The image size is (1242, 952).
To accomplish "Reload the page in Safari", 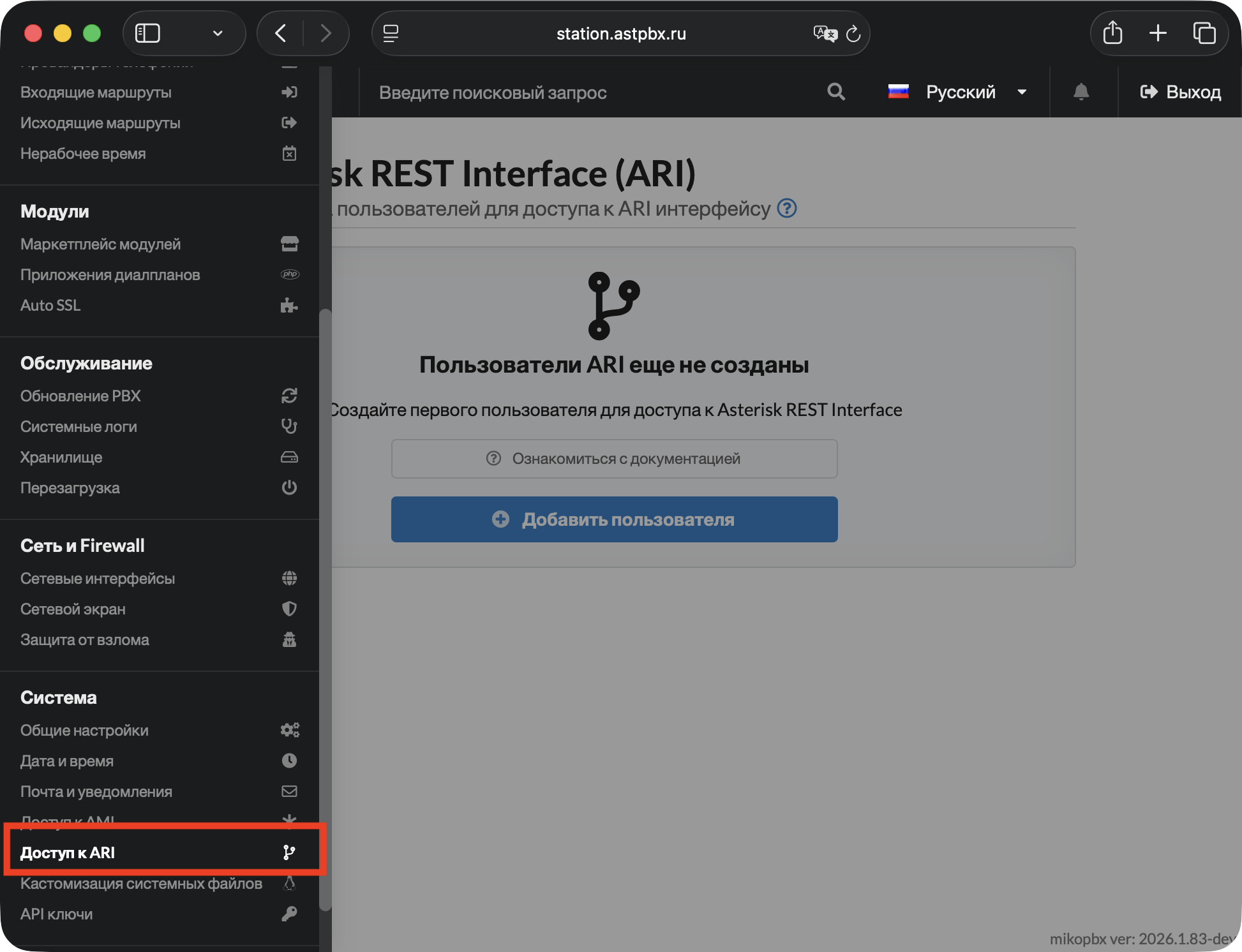I will [x=853, y=33].
